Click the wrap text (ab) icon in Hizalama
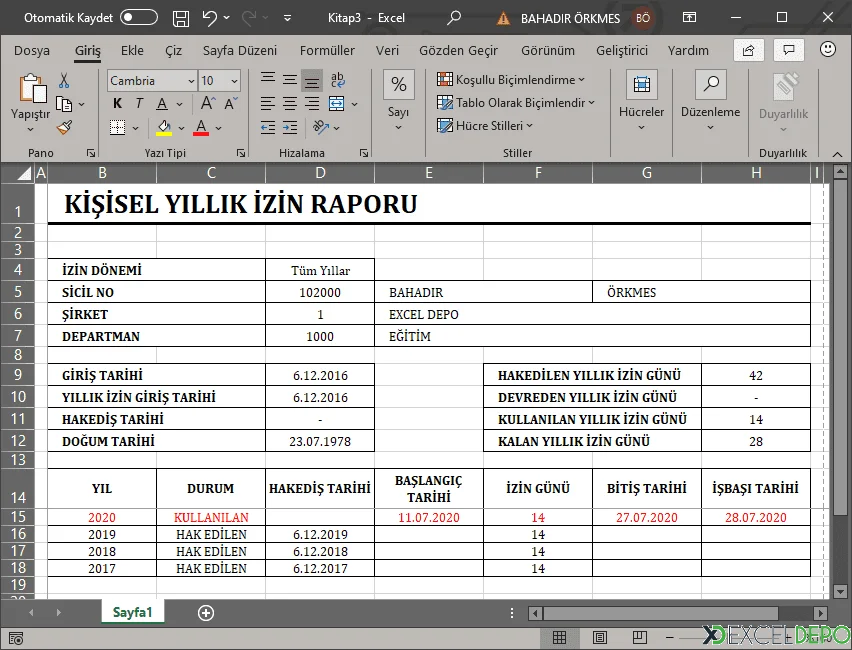The width and height of the screenshot is (852, 650). tap(337, 79)
